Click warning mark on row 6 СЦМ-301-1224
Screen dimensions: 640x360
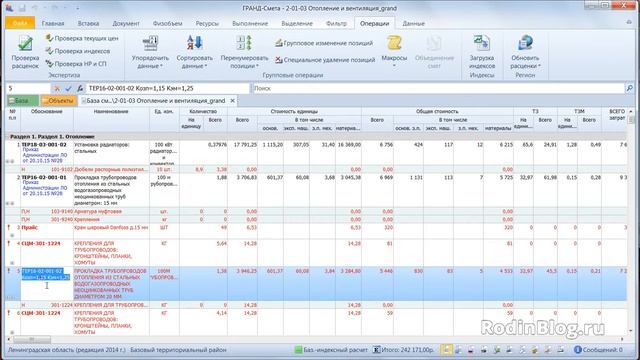9,313
